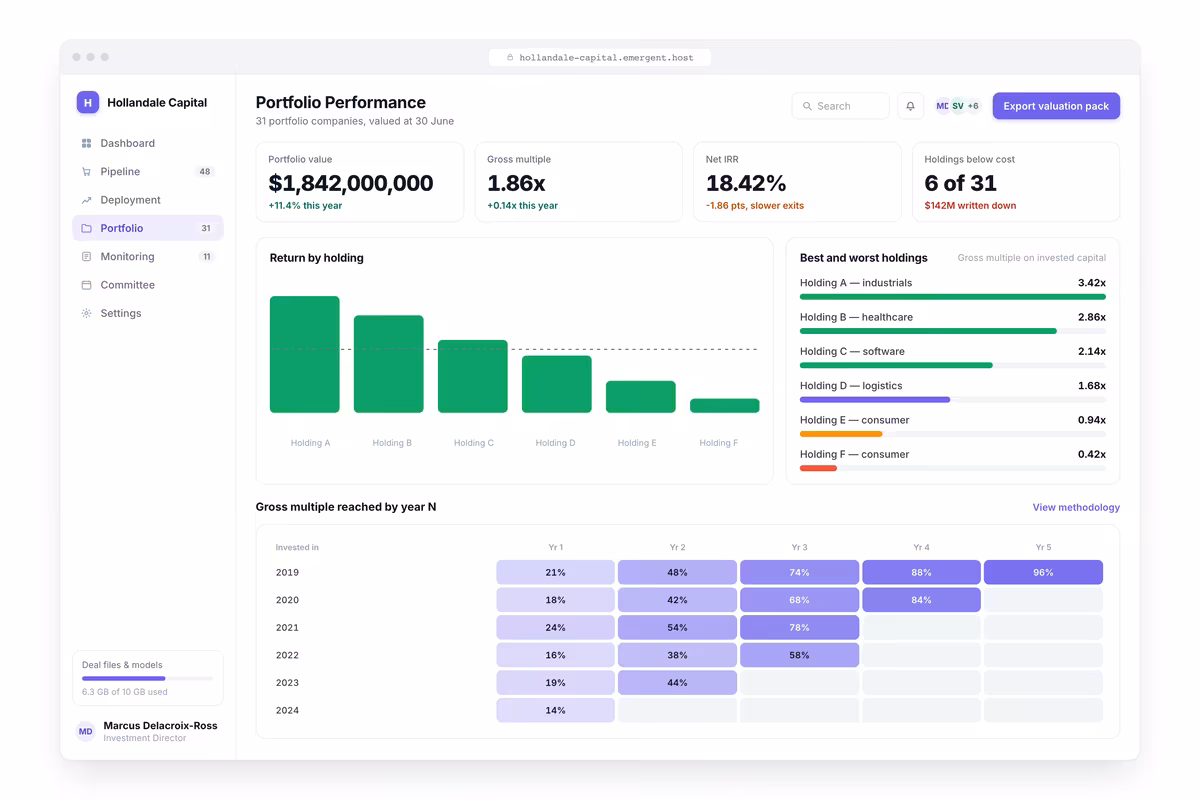The height and width of the screenshot is (800, 1200).
Task: Click Holding D bar in chart
Action: (x=557, y=384)
